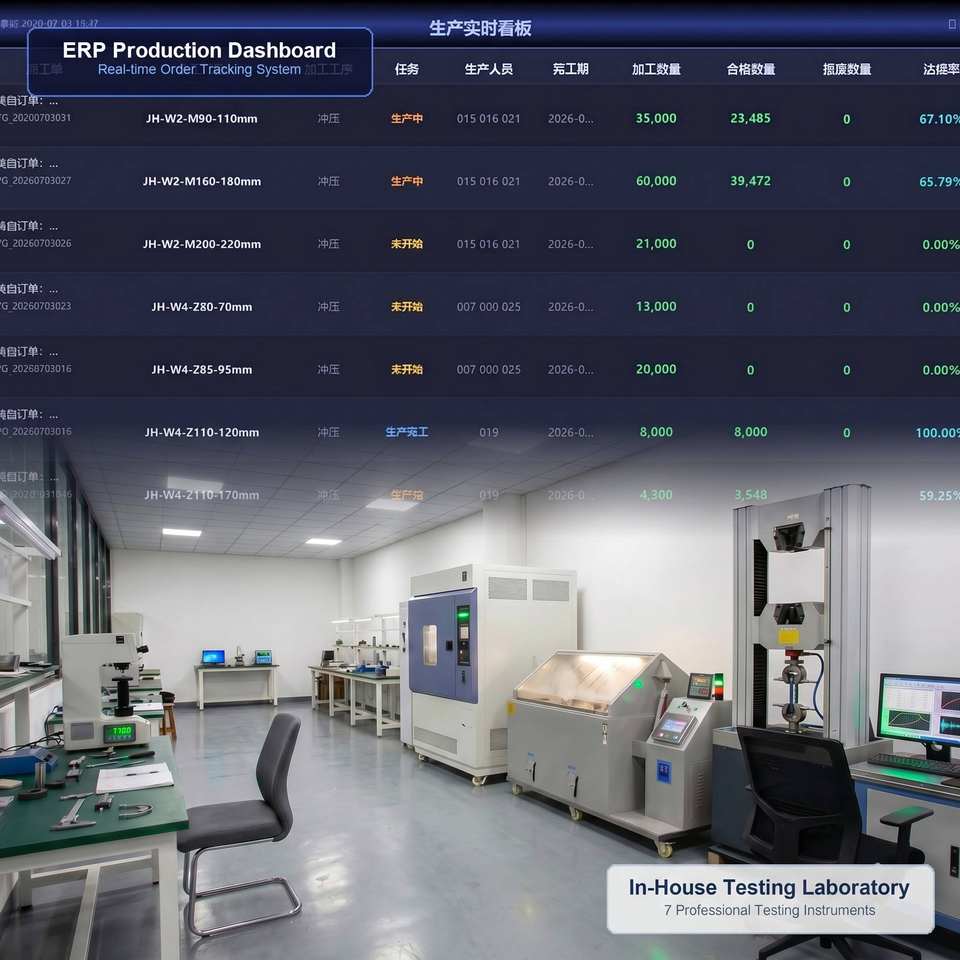The width and height of the screenshot is (960, 960).
Task: Select product JH-W2-M90-110mm
Action: click(201, 119)
